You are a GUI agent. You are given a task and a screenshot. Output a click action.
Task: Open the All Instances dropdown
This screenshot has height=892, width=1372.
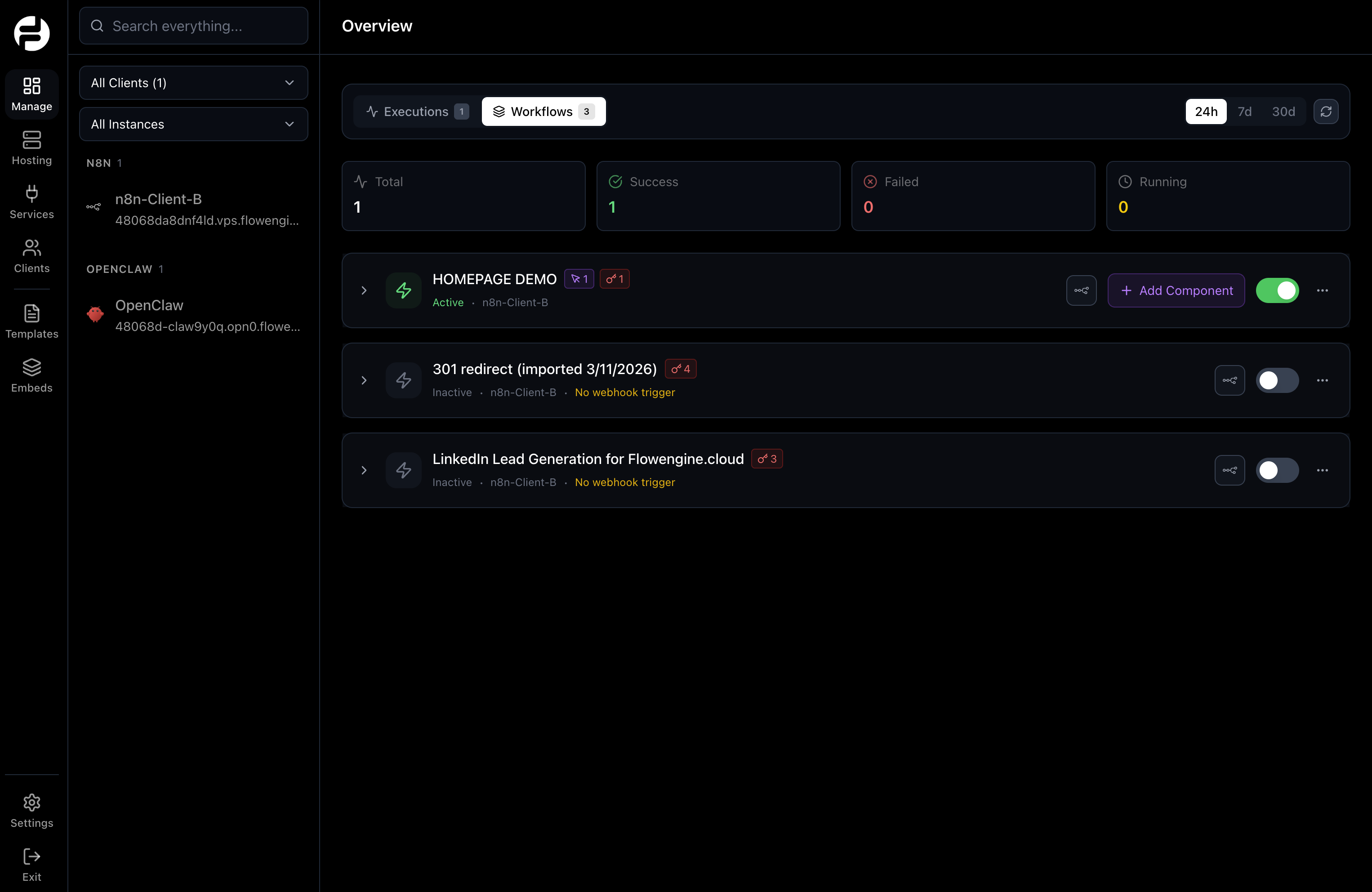pos(193,124)
